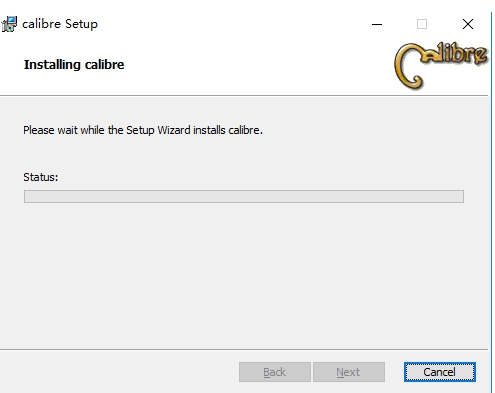Image resolution: width=495 pixels, height=393 pixels.
Task: Click the 'Please wait while the Setup Wizard' message
Action: (x=143, y=130)
